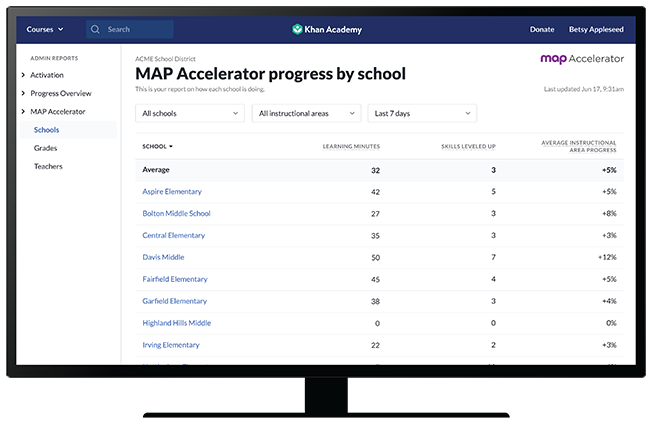Open Activation reports in sidebar

click(x=47, y=75)
